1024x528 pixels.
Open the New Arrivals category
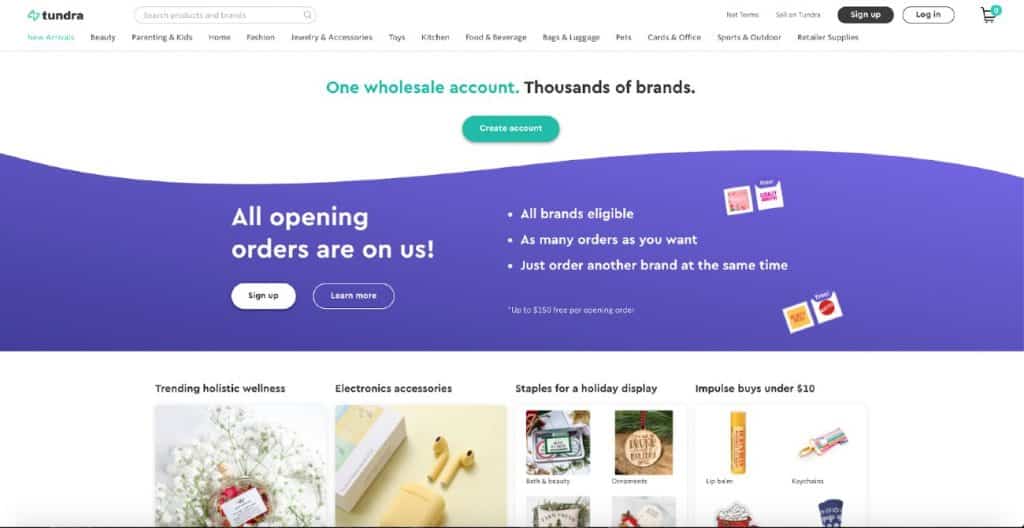pyautogui.click(x=51, y=37)
